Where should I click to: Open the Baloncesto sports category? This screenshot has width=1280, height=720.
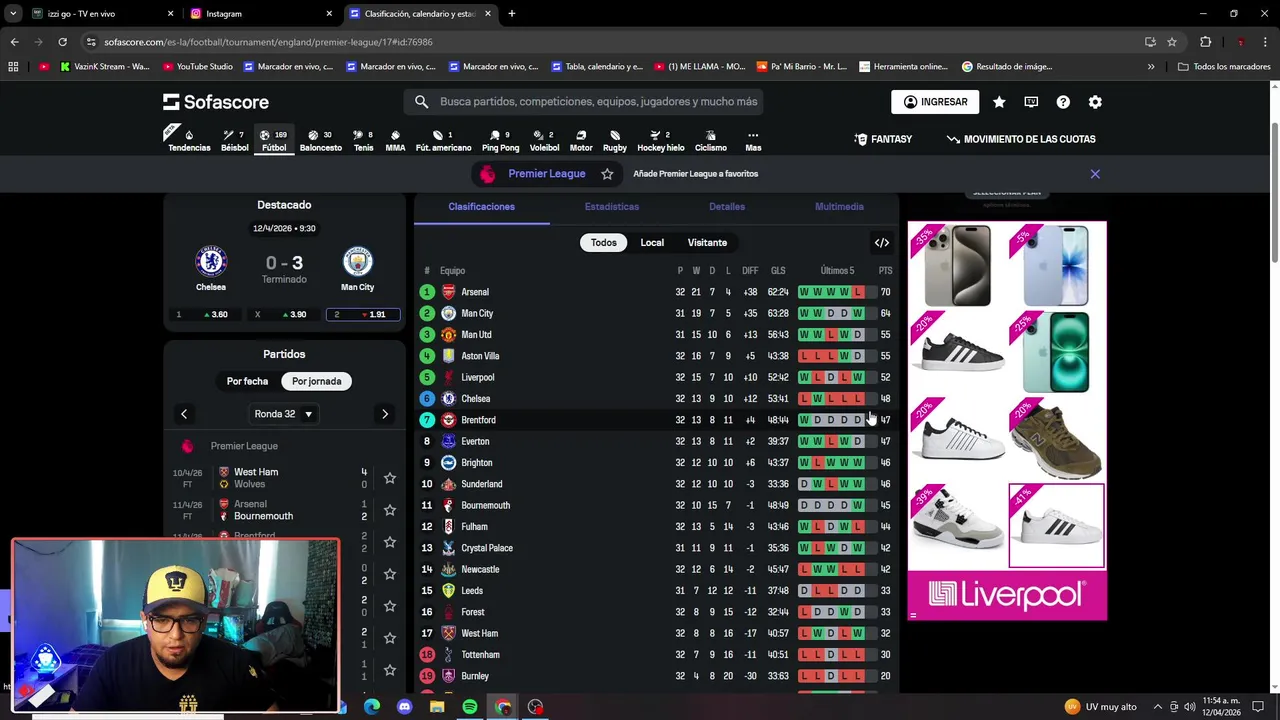click(x=321, y=141)
